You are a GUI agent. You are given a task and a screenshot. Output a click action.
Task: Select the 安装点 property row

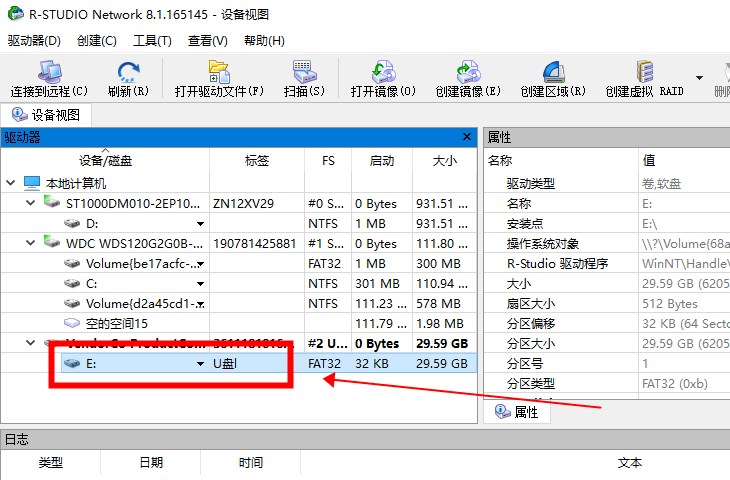607,223
